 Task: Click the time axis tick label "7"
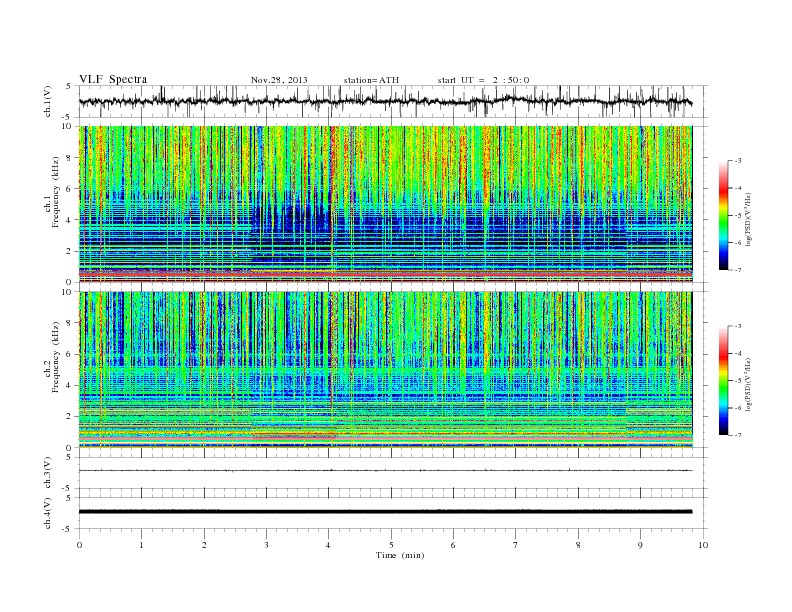tap(516, 545)
